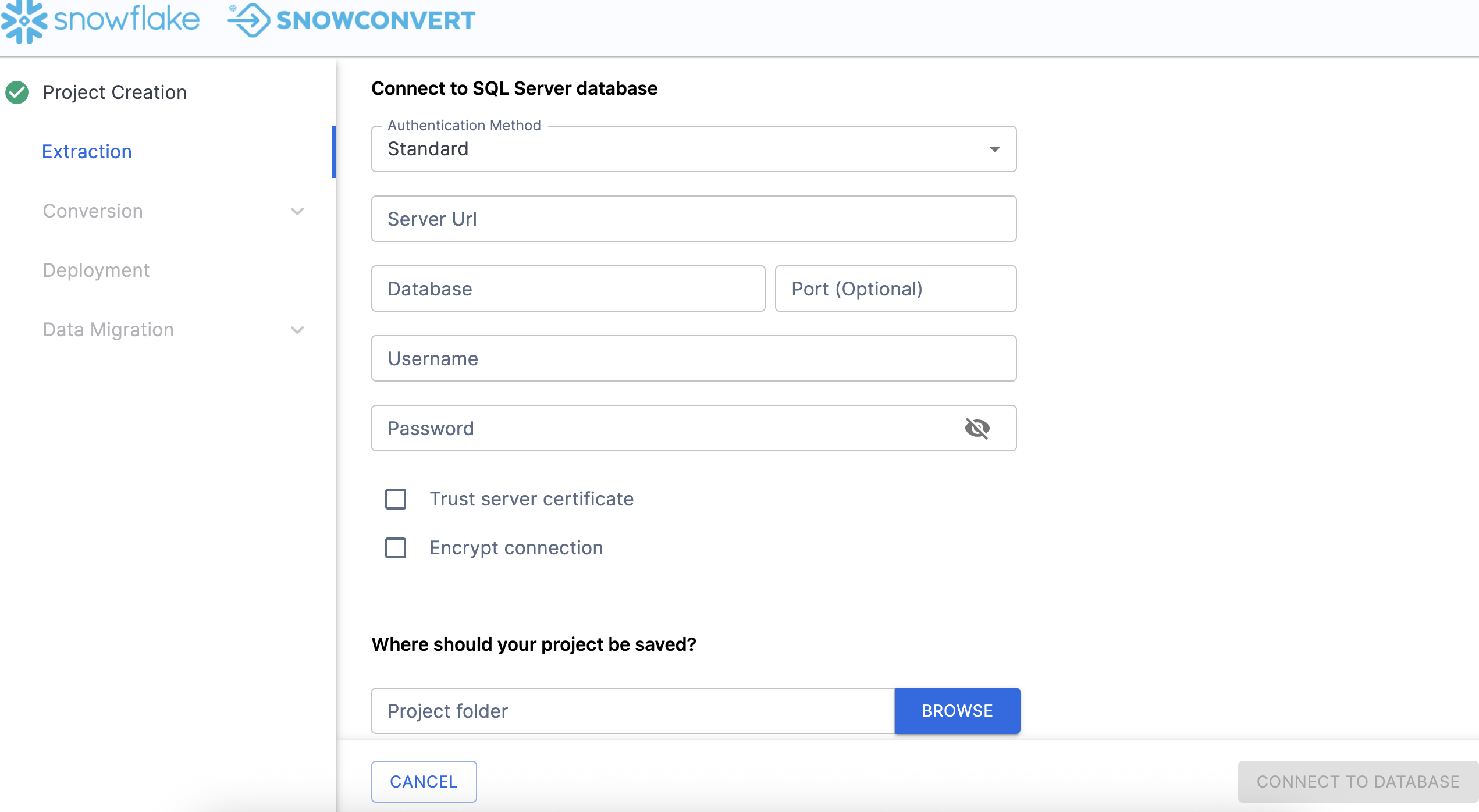Toggle password visibility eye icon
Viewport: 1479px width, 812px height.
[x=977, y=429]
